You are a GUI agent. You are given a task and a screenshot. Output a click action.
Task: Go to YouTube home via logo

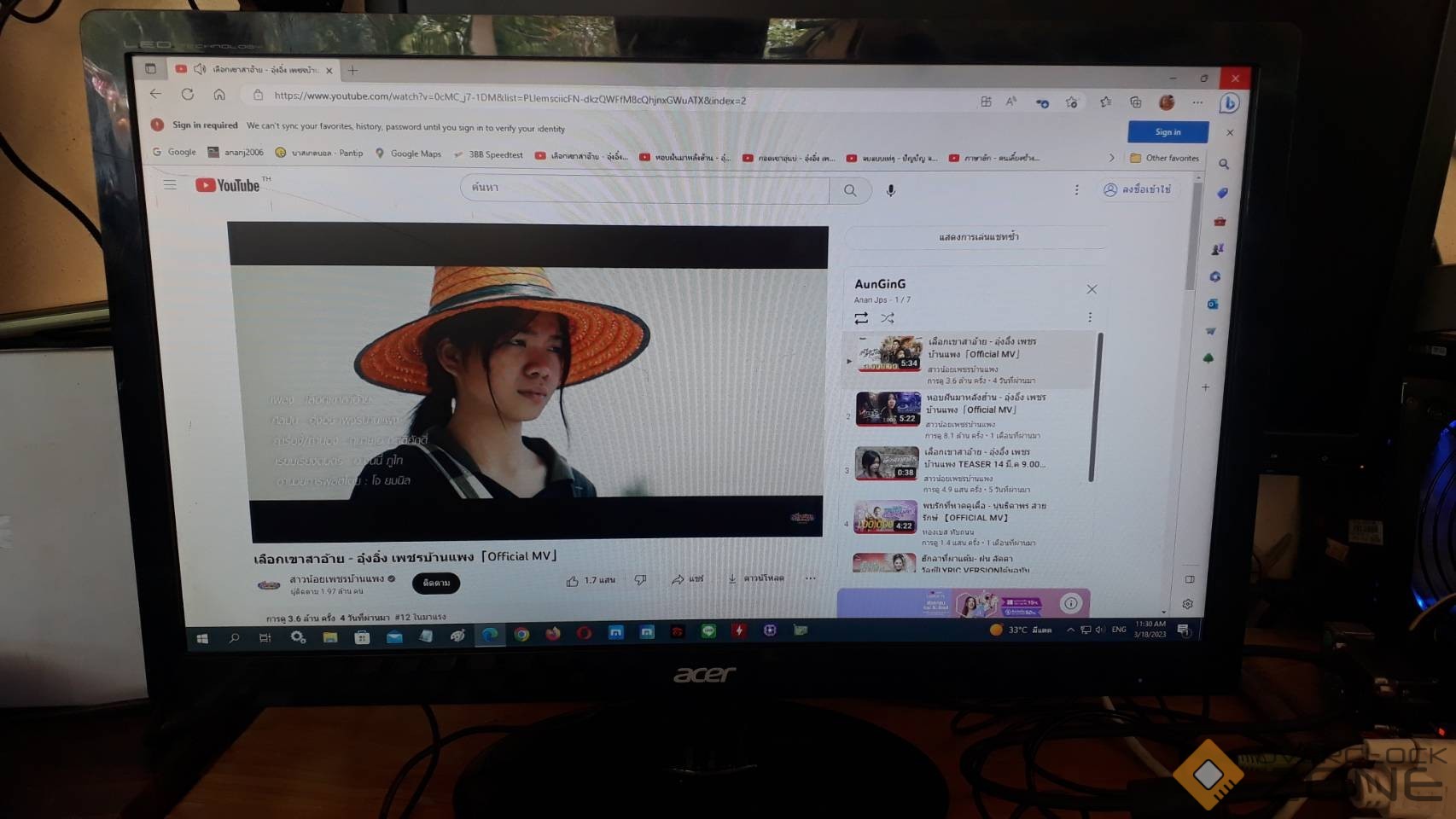(229, 185)
